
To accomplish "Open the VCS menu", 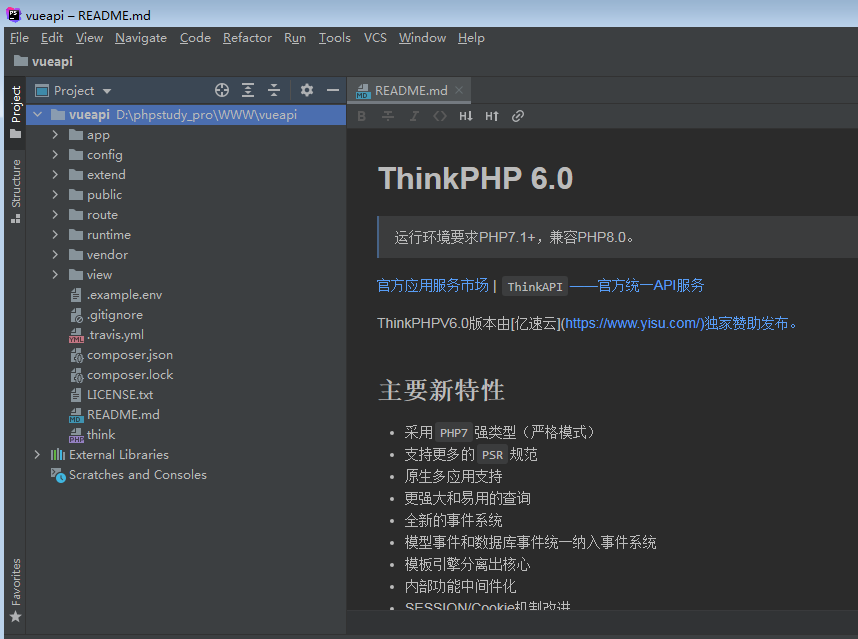I will [375, 37].
